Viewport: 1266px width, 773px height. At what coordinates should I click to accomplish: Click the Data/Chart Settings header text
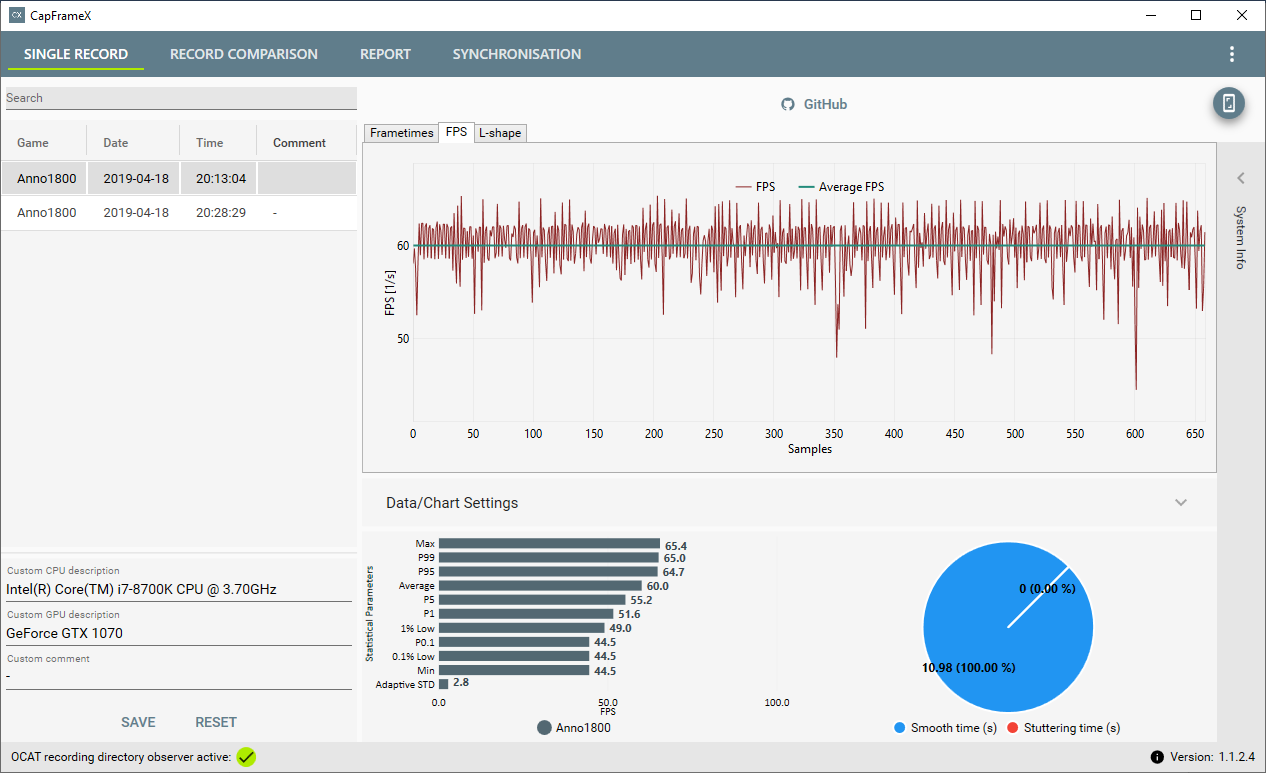tap(452, 503)
